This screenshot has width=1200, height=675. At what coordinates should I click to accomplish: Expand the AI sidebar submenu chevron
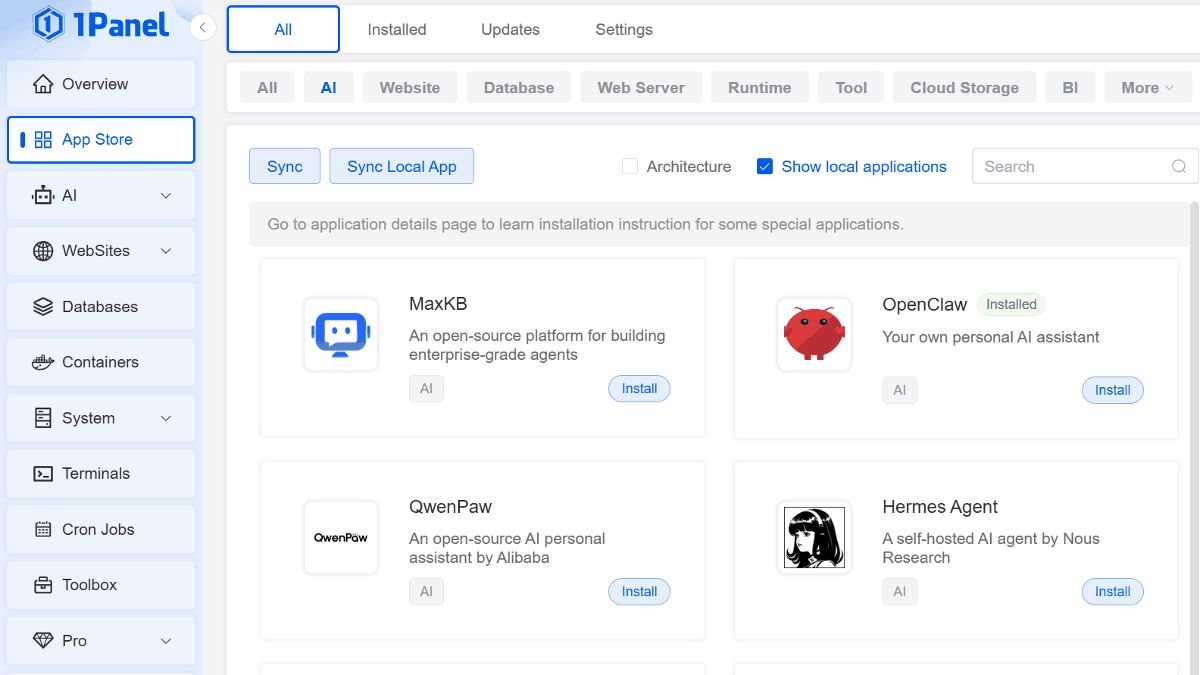tap(166, 196)
